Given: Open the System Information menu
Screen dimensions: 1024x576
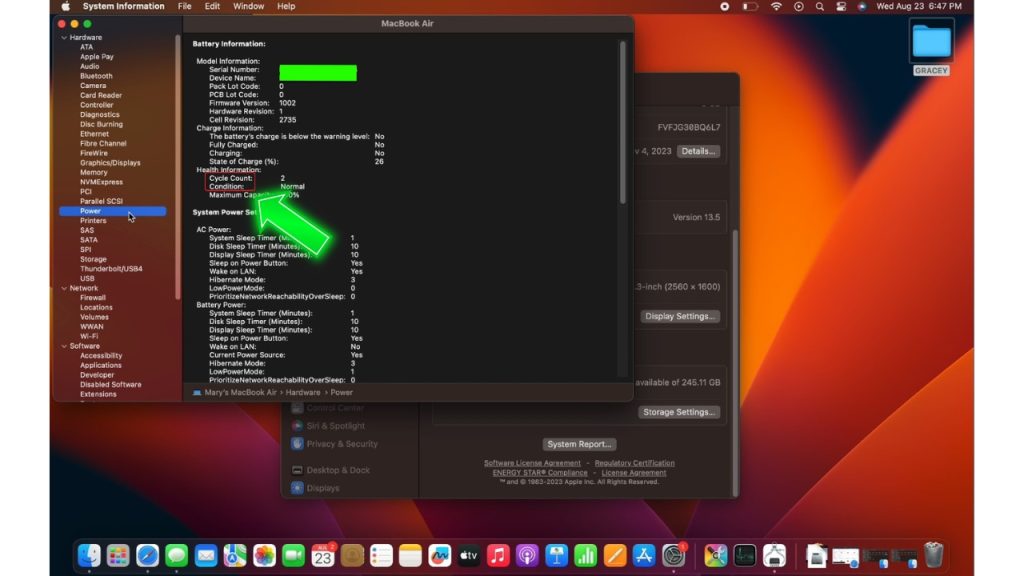Looking at the screenshot, I should tap(123, 7).
